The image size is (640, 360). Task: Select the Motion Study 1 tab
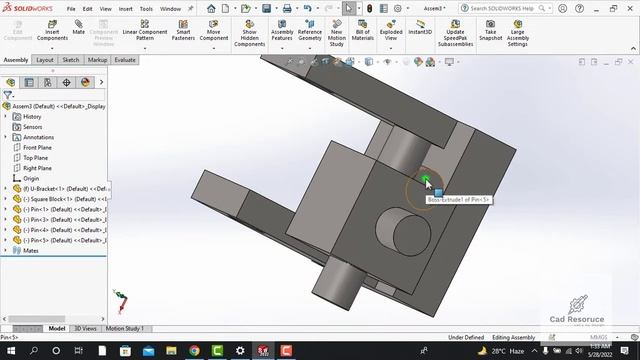125,328
